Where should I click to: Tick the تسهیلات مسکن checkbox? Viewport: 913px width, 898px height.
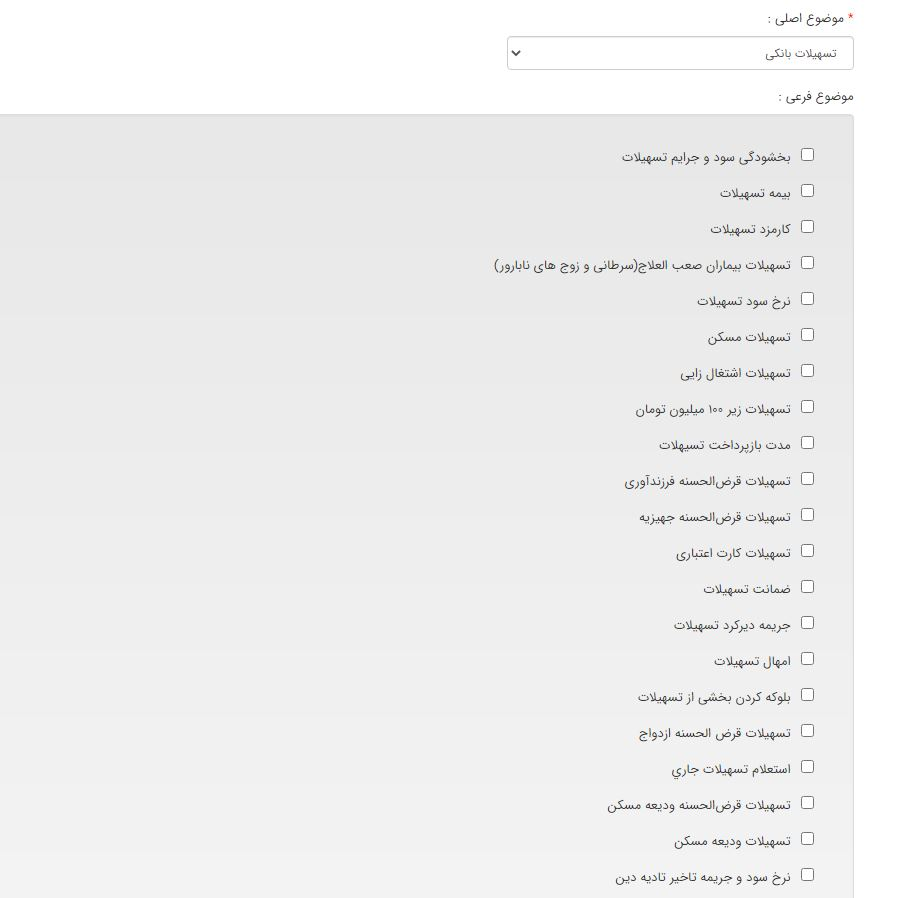click(808, 335)
